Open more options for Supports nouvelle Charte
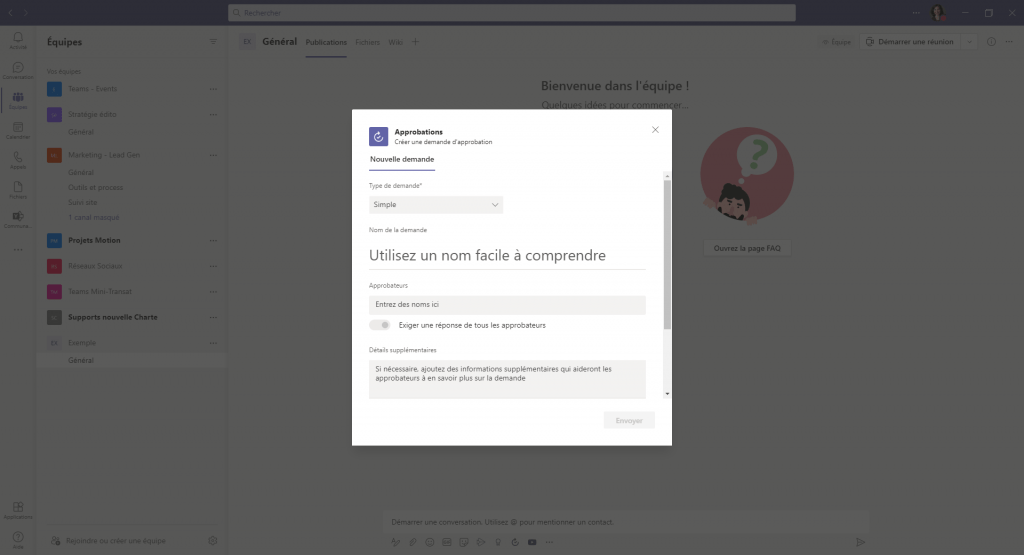 [x=213, y=317]
